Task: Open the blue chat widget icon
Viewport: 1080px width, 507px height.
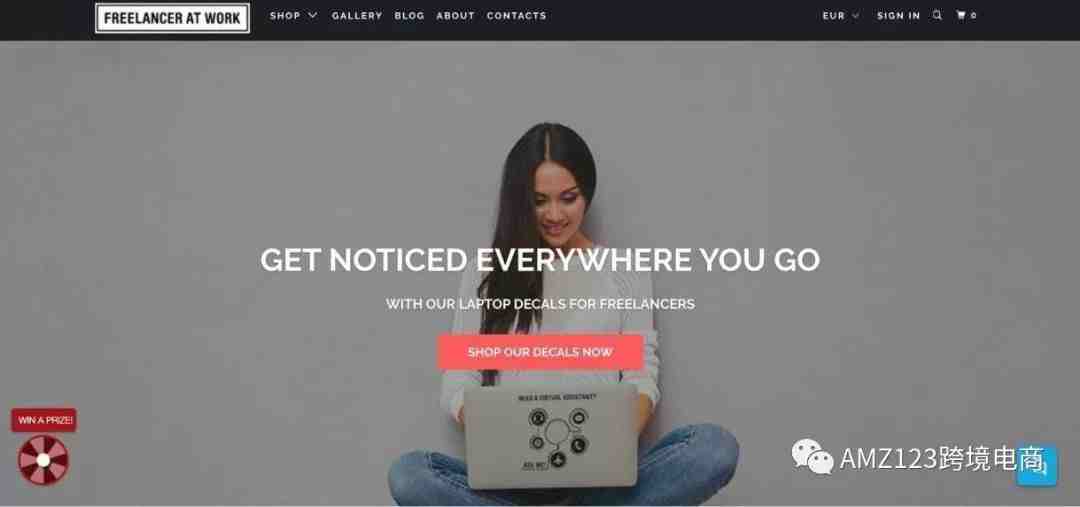Action: tap(1037, 465)
